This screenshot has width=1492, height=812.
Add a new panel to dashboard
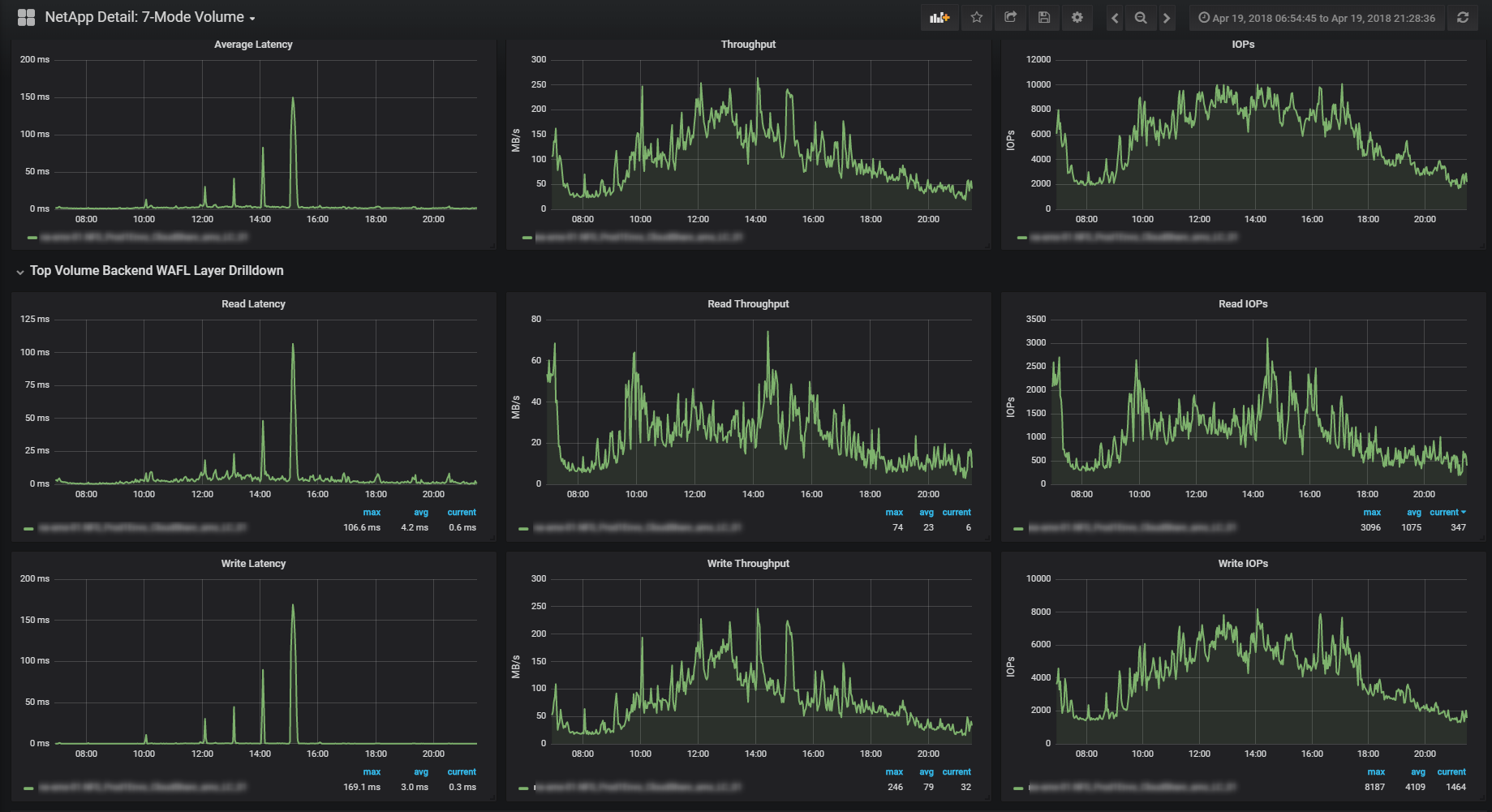point(939,17)
